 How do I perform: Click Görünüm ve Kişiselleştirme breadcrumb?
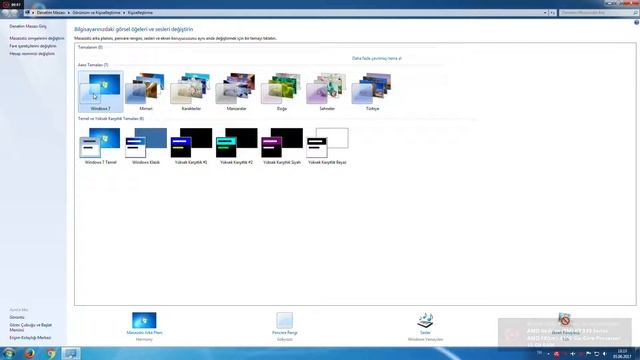tap(96, 13)
